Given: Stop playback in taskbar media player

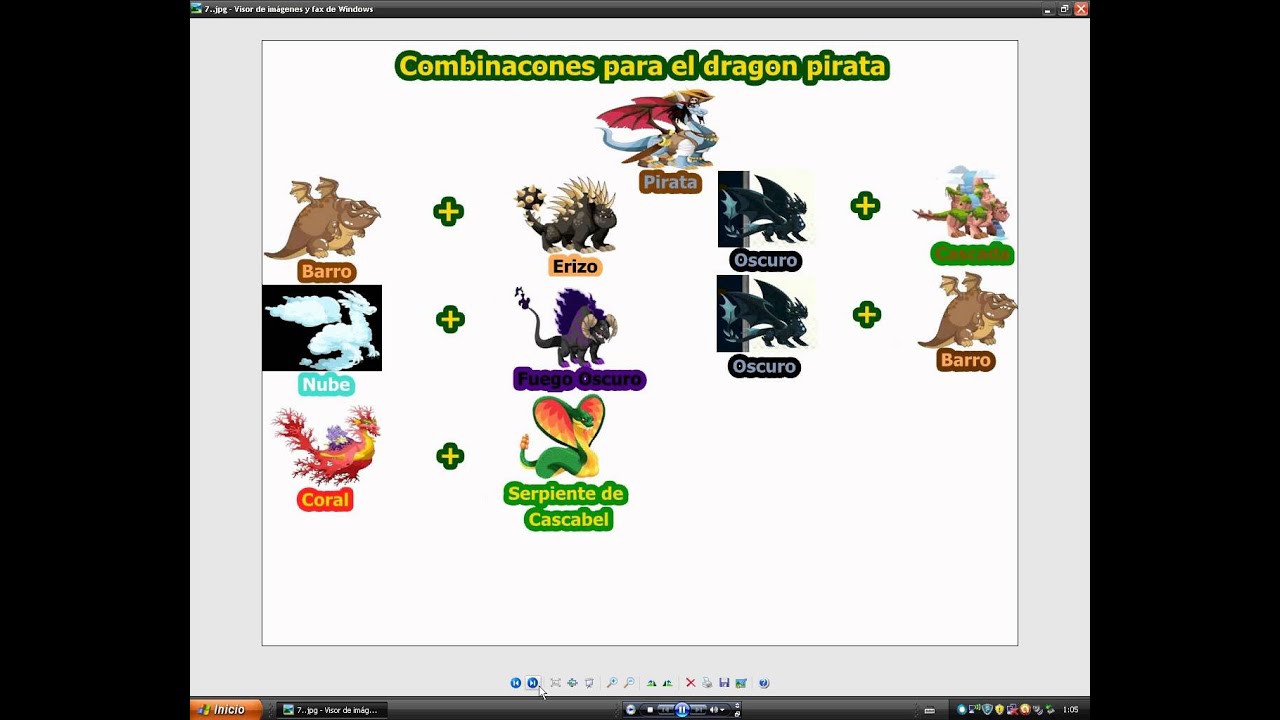Looking at the screenshot, I should 649,710.
